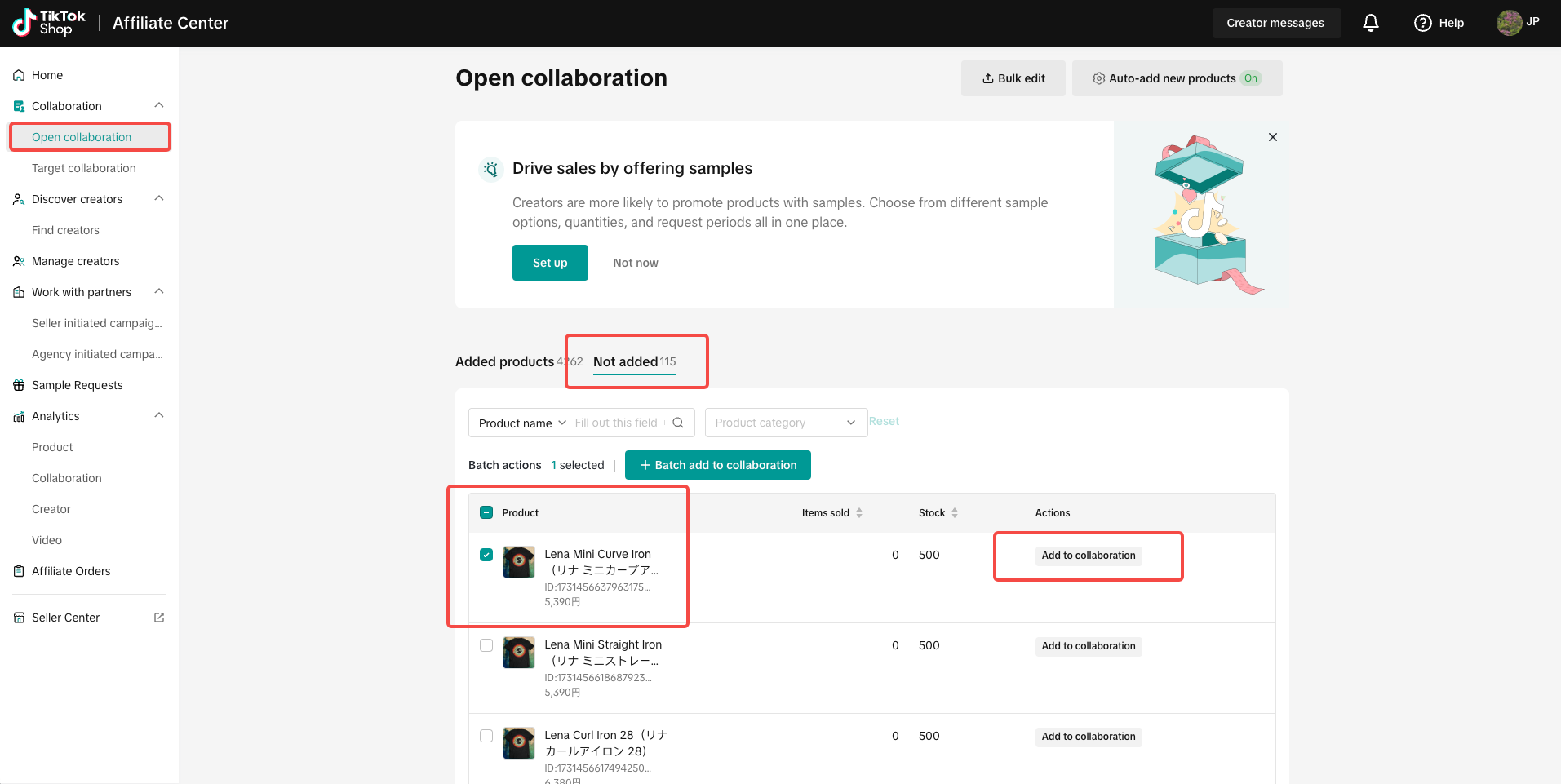Click the Seller Center store icon
Viewport: 1561px width, 784px height.
pos(19,618)
